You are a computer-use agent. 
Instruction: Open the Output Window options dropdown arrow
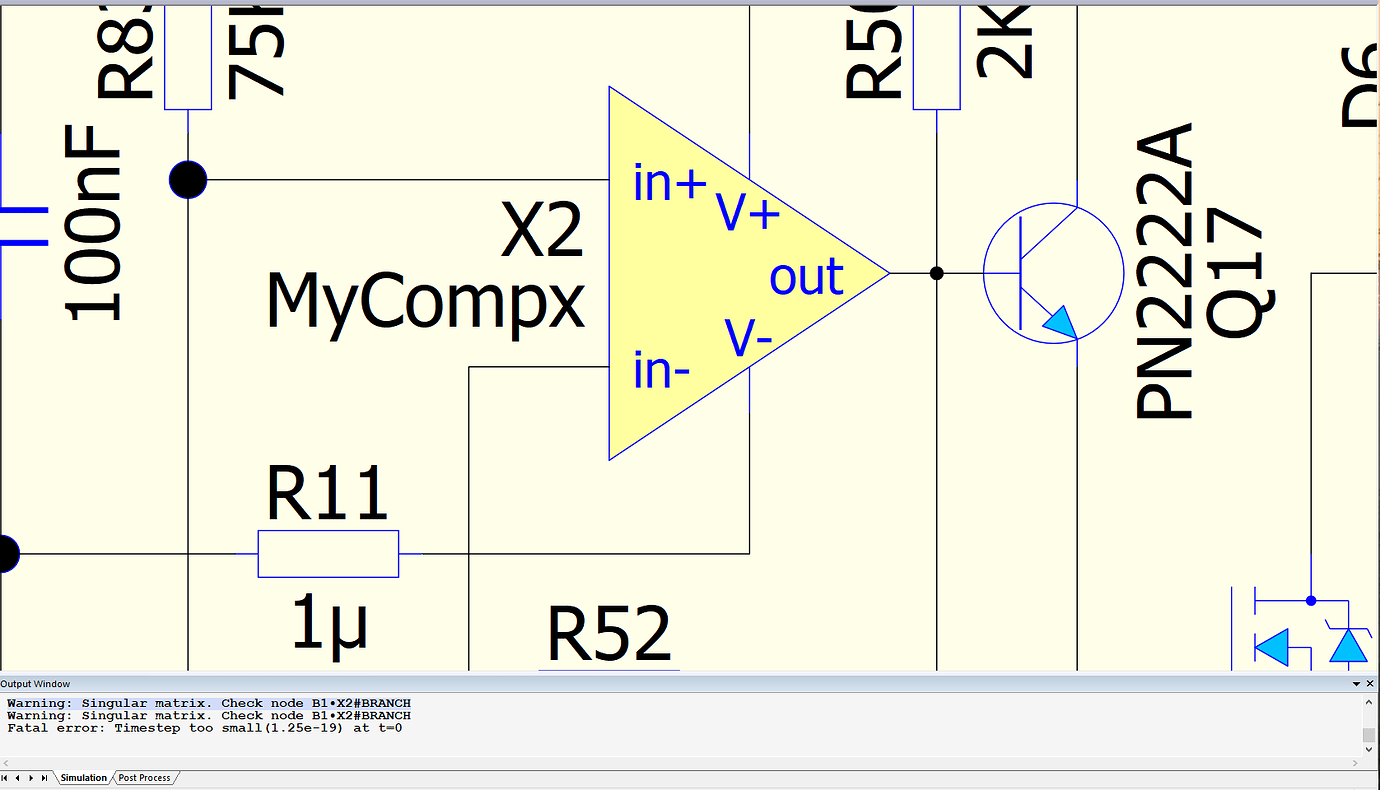click(1357, 684)
